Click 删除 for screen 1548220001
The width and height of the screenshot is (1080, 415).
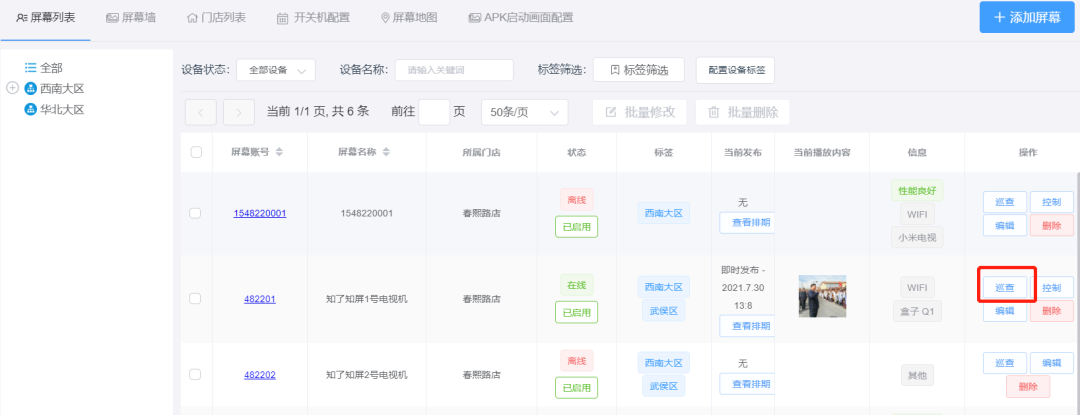click(1052, 225)
